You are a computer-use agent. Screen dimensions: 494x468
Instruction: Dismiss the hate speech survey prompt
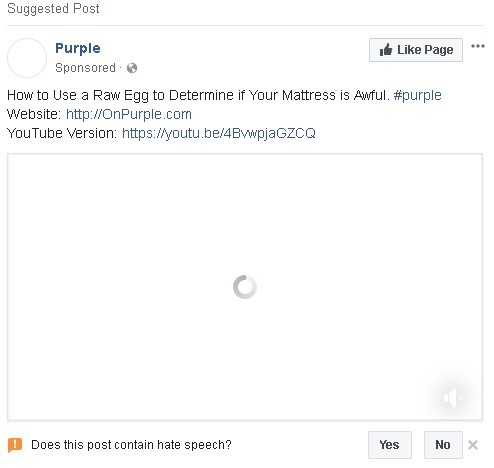(x=473, y=445)
